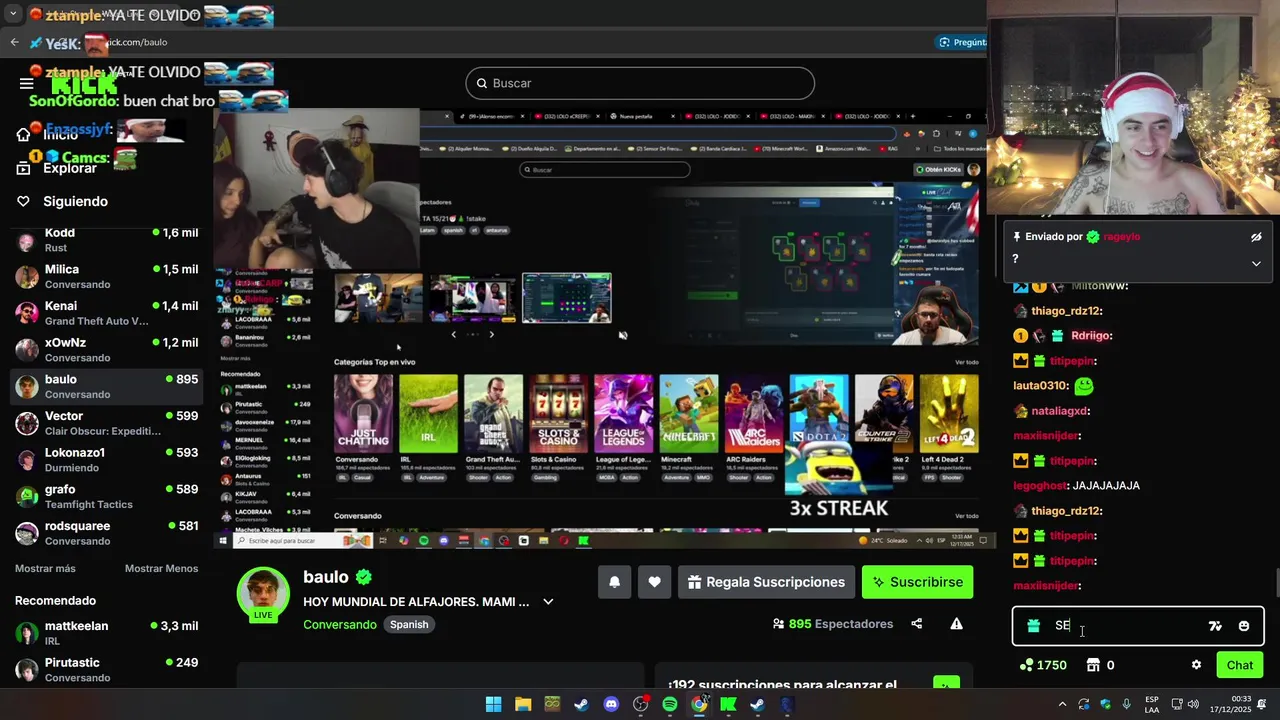The width and height of the screenshot is (1280, 720).
Task: Collapse followed list with Mostrar Menos
Action: (x=161, y=568)
